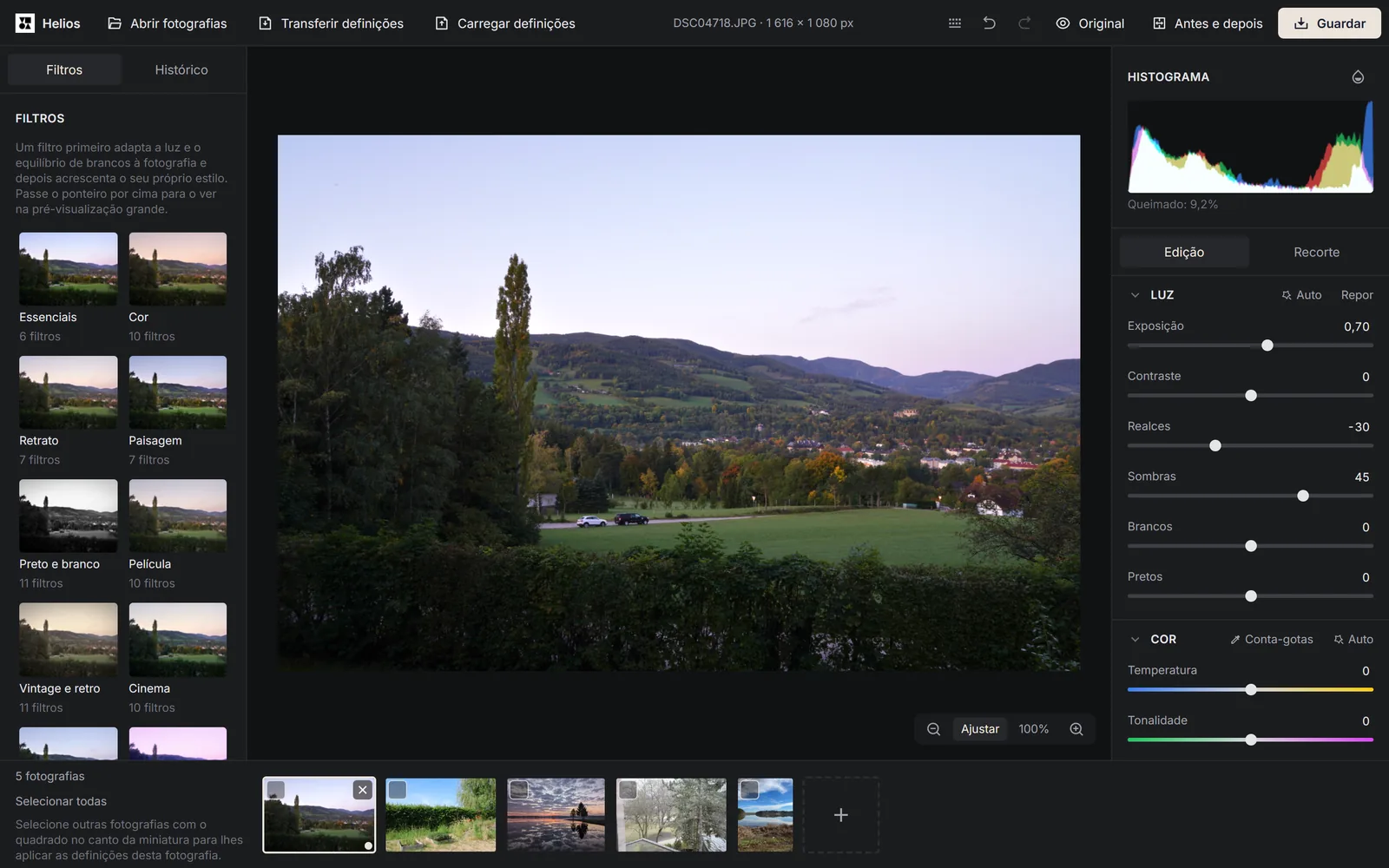This screenshot has height=868, width=1389.
Task: Collapse the LUZ section chevron
Action: 1135,295
